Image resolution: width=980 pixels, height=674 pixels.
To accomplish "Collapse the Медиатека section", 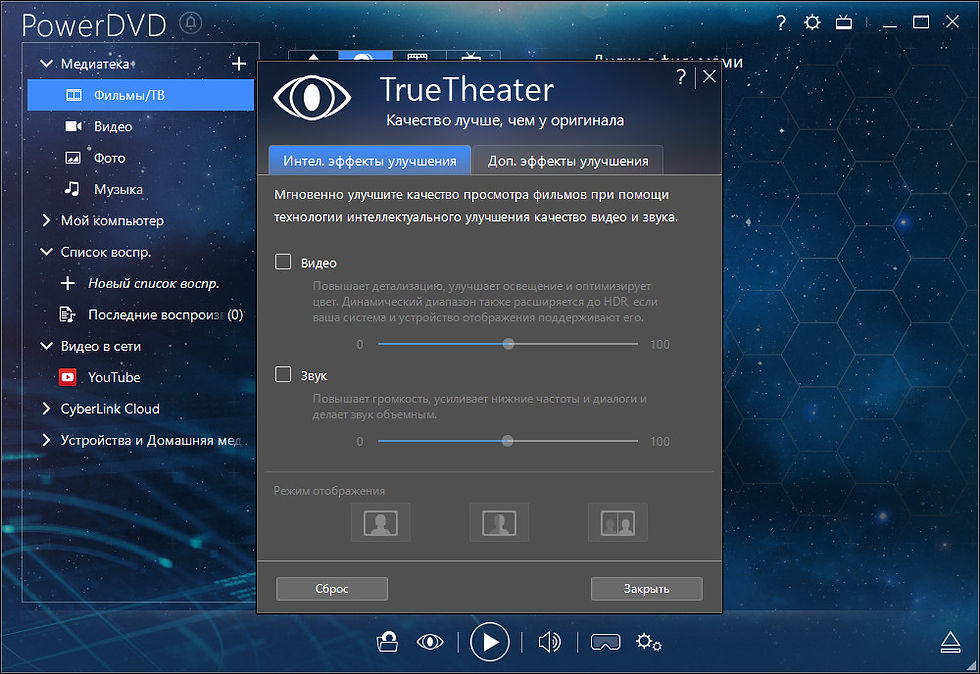I will [46, 63].
